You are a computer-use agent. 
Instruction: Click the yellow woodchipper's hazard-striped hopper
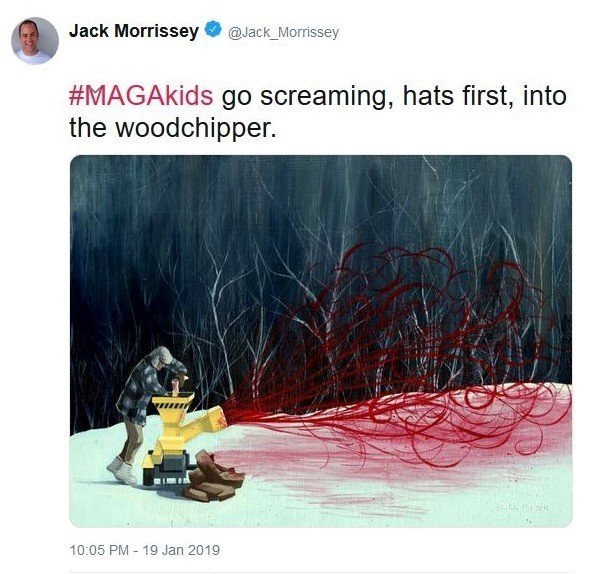click(x=173, y=406)
